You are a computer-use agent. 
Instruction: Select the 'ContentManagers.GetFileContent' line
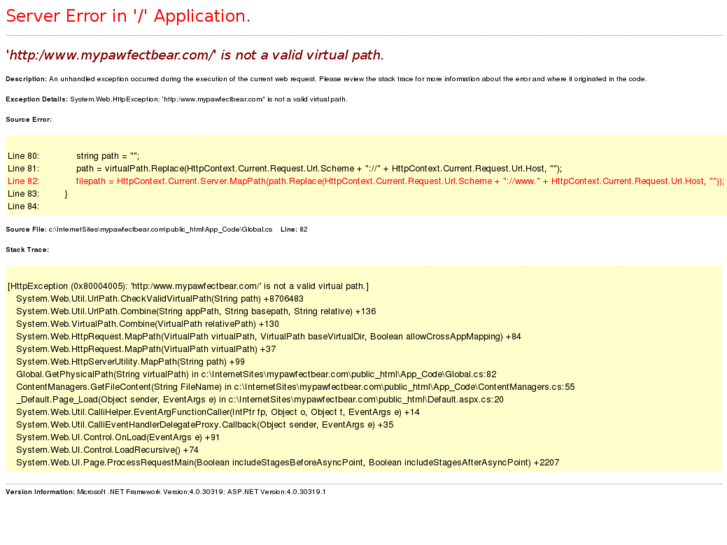click(295, 386)
